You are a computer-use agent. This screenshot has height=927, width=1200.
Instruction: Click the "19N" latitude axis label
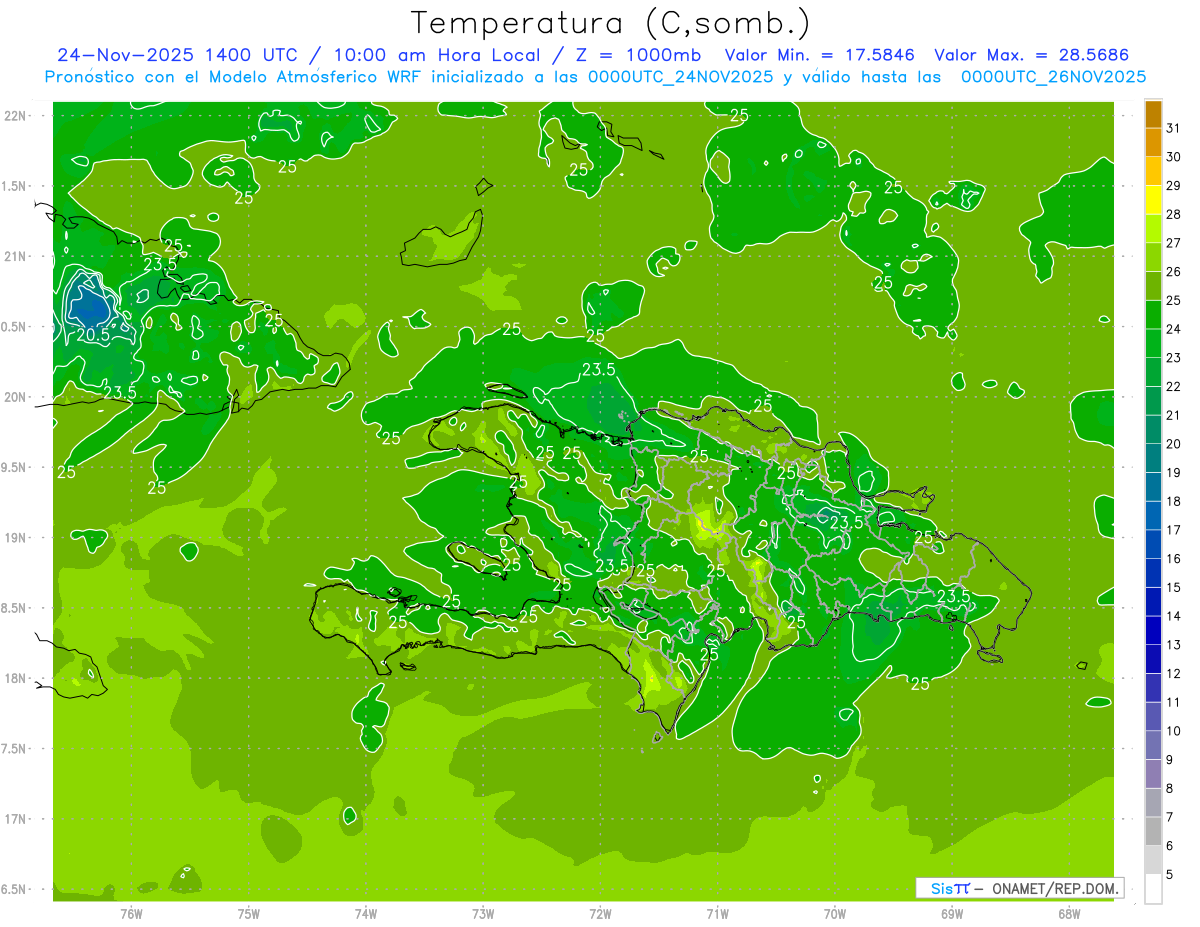15,538
